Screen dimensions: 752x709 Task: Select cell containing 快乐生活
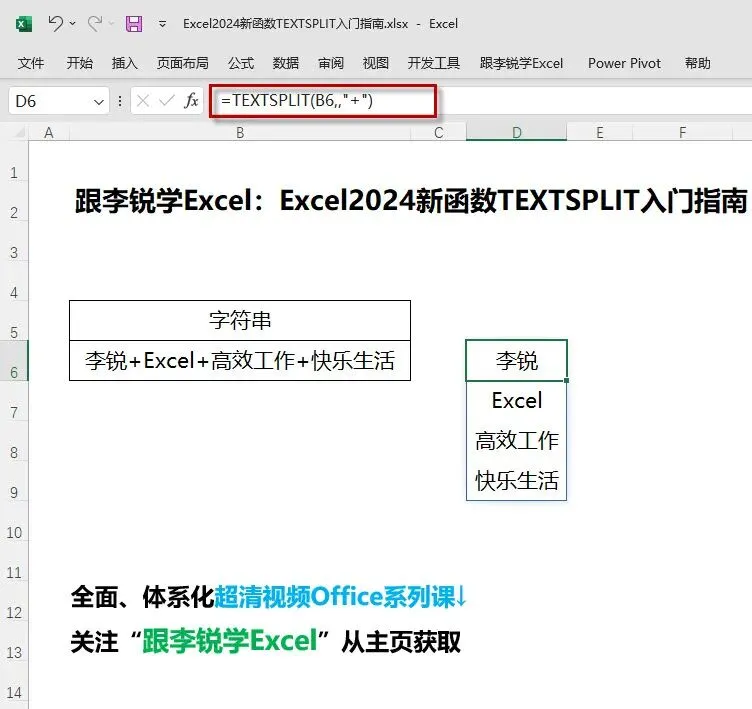517,480
